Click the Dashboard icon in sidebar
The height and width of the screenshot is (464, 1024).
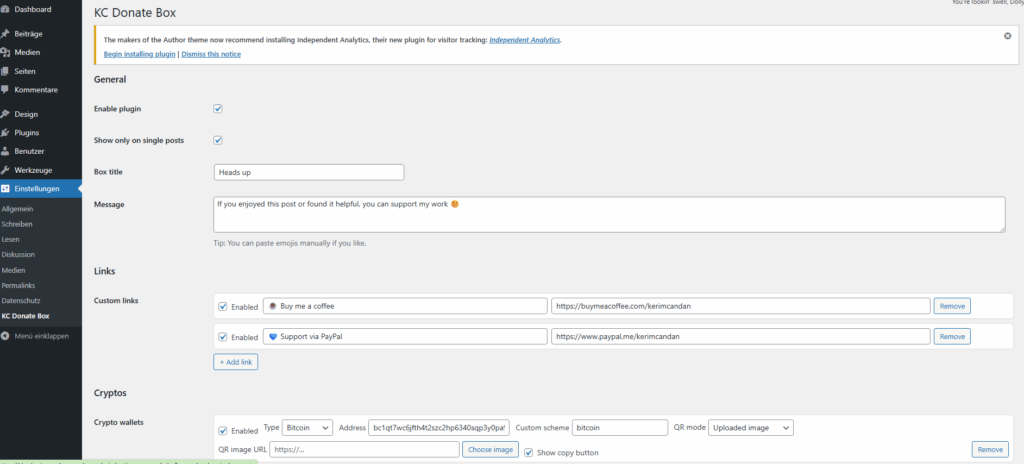[x=6, y=9]
